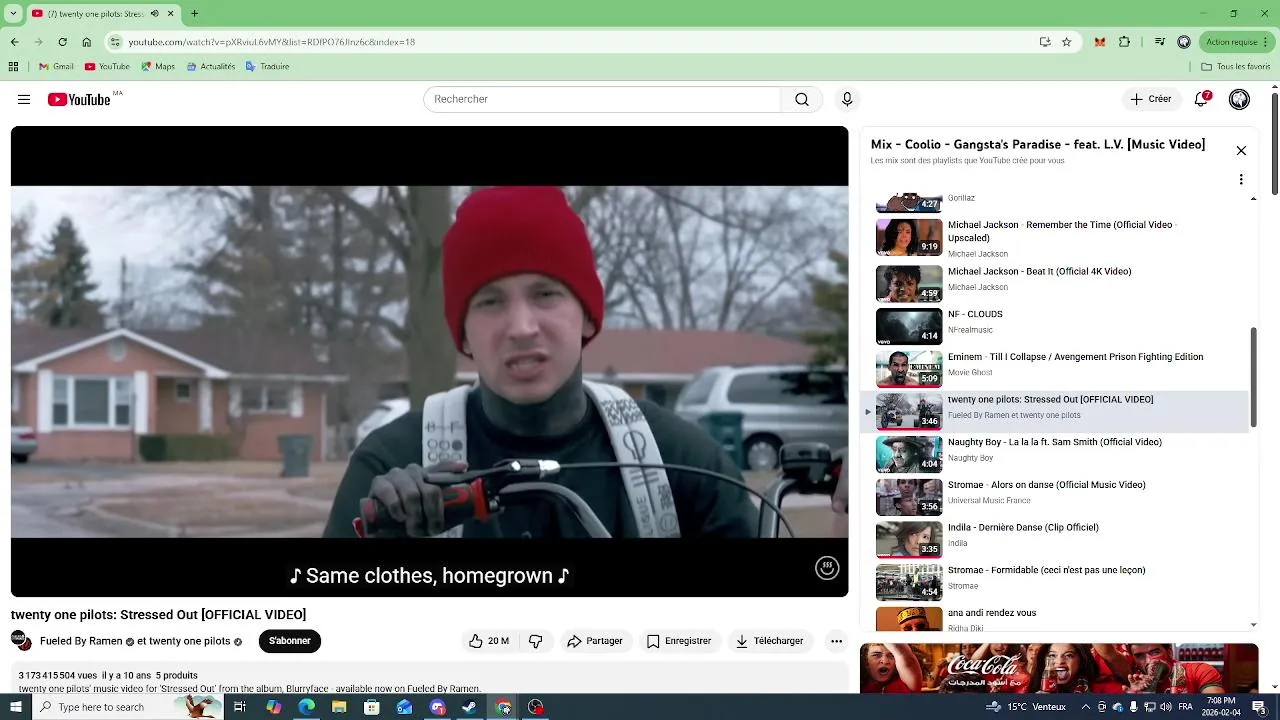Play Indila Dernière Danse playlist item
Image resolution: width=1280 pixels, height=720 pixels.
click(1055, 539)
